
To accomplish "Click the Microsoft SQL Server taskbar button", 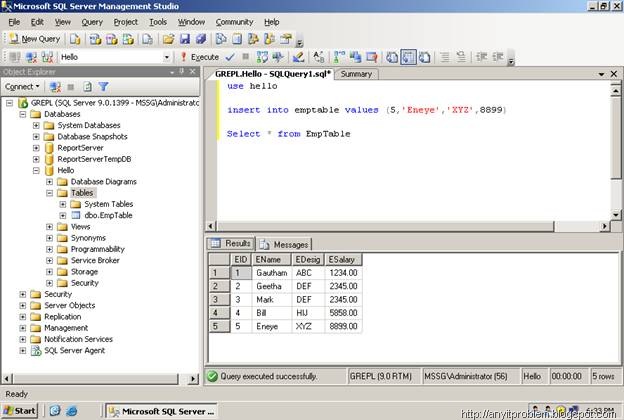I will tap(161, 411).
